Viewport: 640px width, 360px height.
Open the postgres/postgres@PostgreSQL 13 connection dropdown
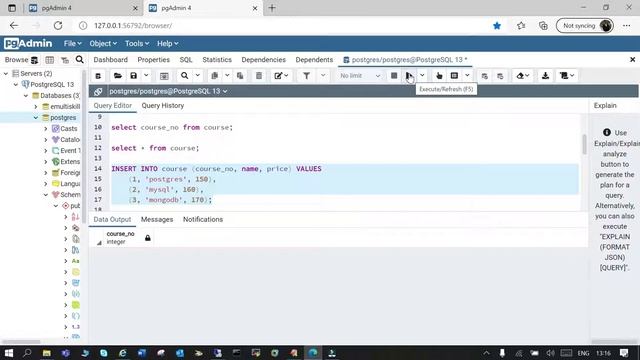click(168, 91)
